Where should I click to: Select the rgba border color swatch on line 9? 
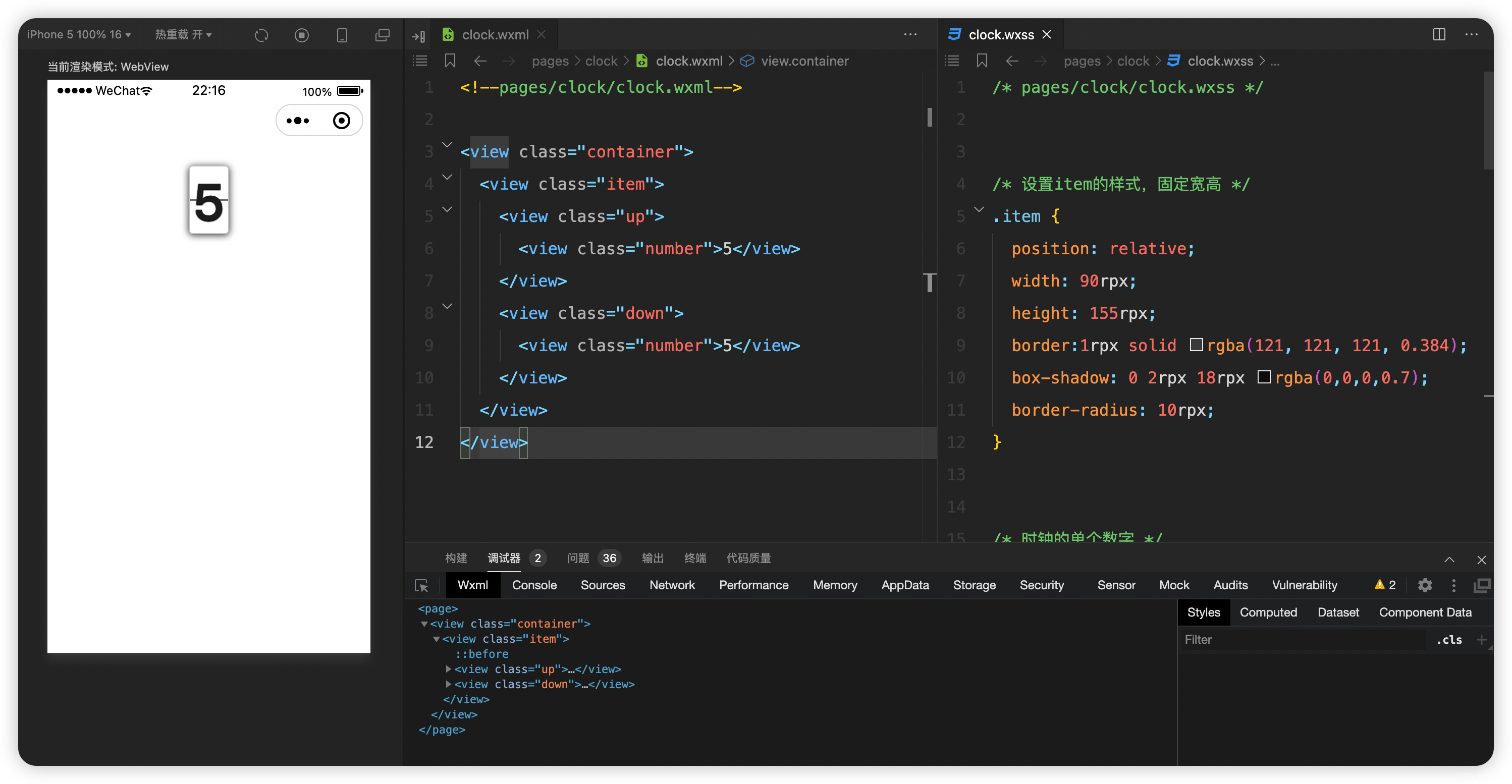1196,346
